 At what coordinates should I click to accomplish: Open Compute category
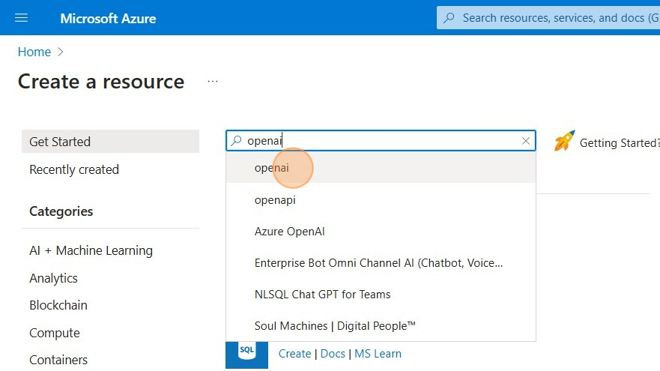pyautogui.click(x=54, y=333)
